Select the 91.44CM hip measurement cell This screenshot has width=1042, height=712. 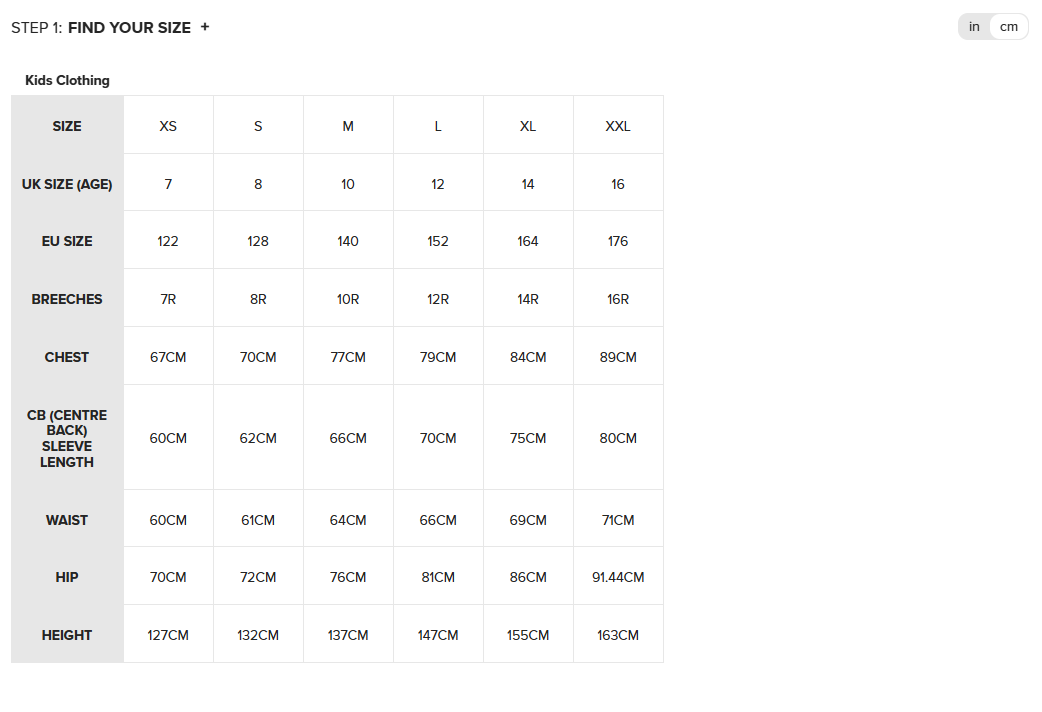point(618,577)
